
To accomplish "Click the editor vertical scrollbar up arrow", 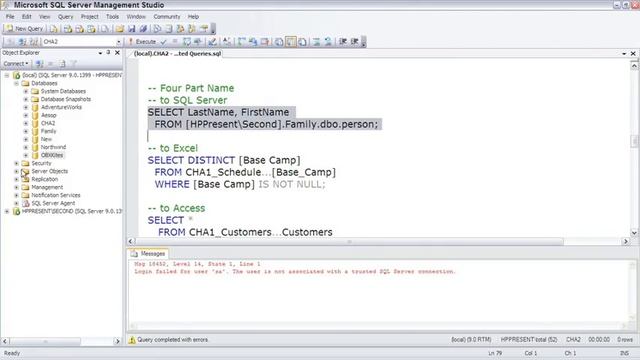I will point(634,65).
